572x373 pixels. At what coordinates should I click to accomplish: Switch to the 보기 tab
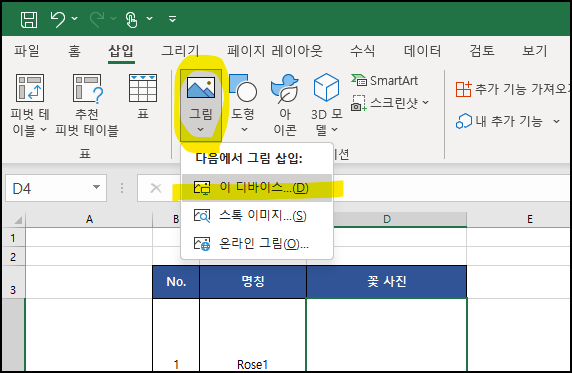[534, 50]
